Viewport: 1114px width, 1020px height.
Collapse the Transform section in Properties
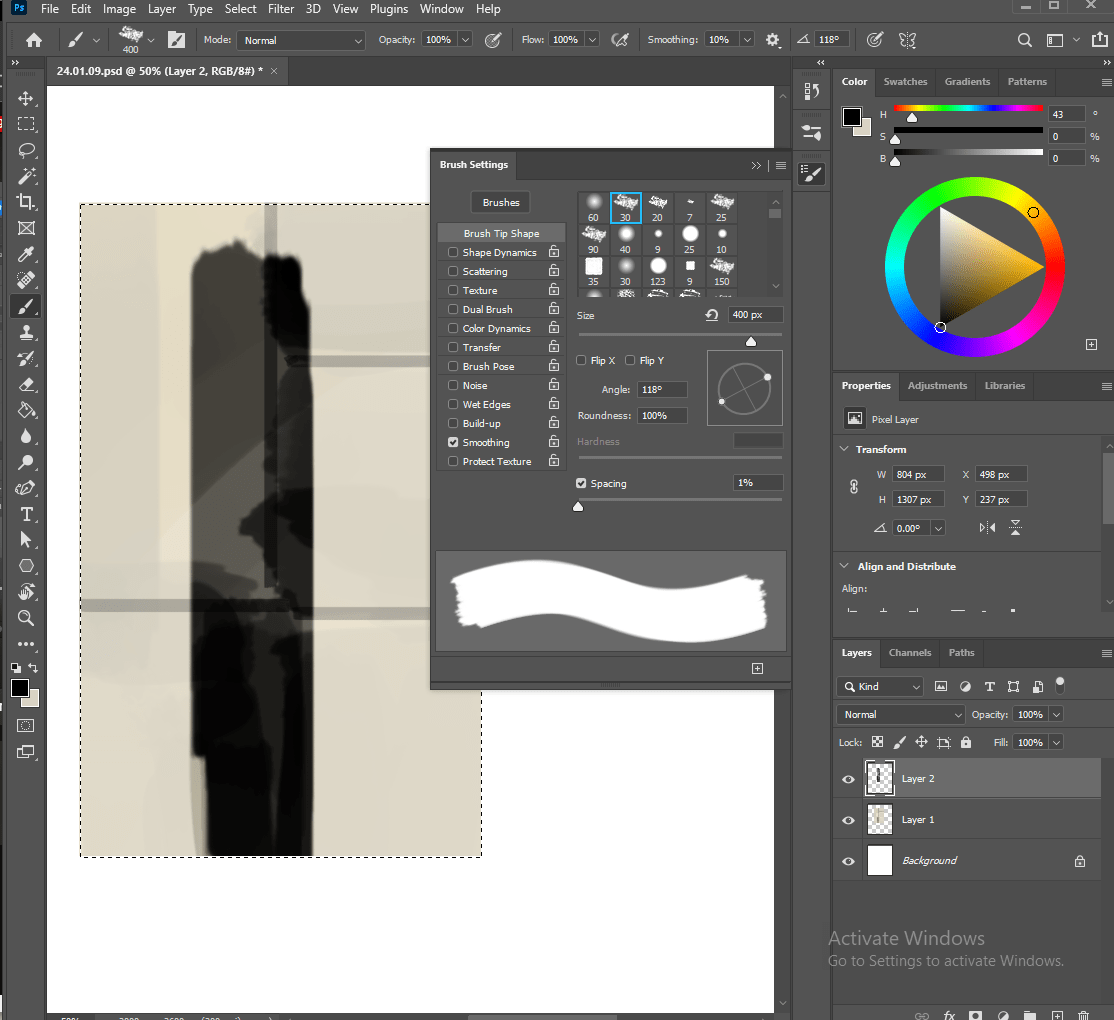click(x=844, y=449)
